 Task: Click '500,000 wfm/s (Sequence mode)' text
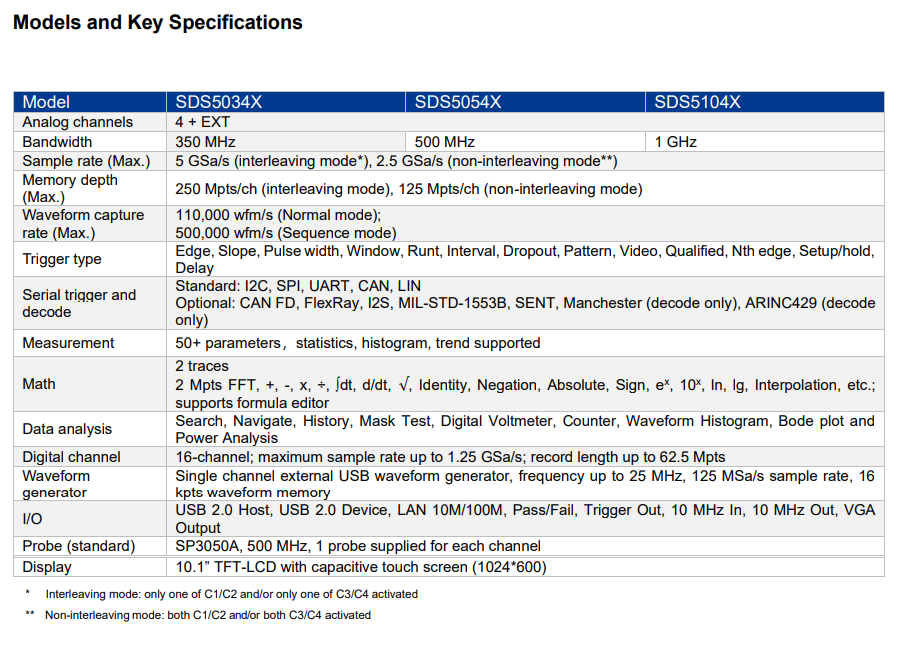point(286,233)
